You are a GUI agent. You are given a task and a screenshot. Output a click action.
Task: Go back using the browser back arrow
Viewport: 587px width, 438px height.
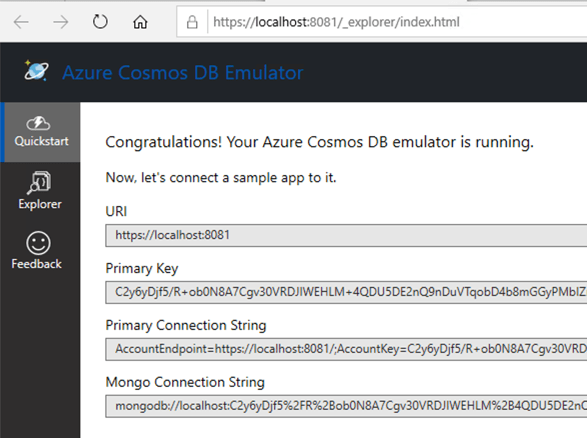pyautogui.click(x=21, y=22)
